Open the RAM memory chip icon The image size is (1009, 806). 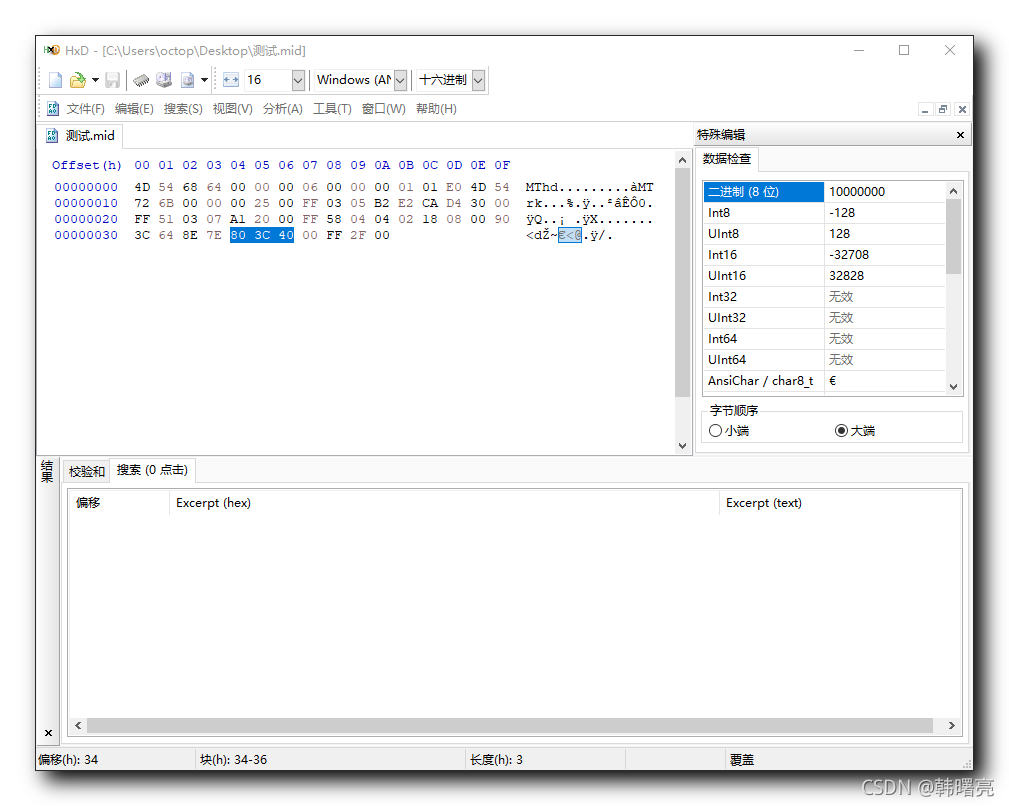coord(142,80)
